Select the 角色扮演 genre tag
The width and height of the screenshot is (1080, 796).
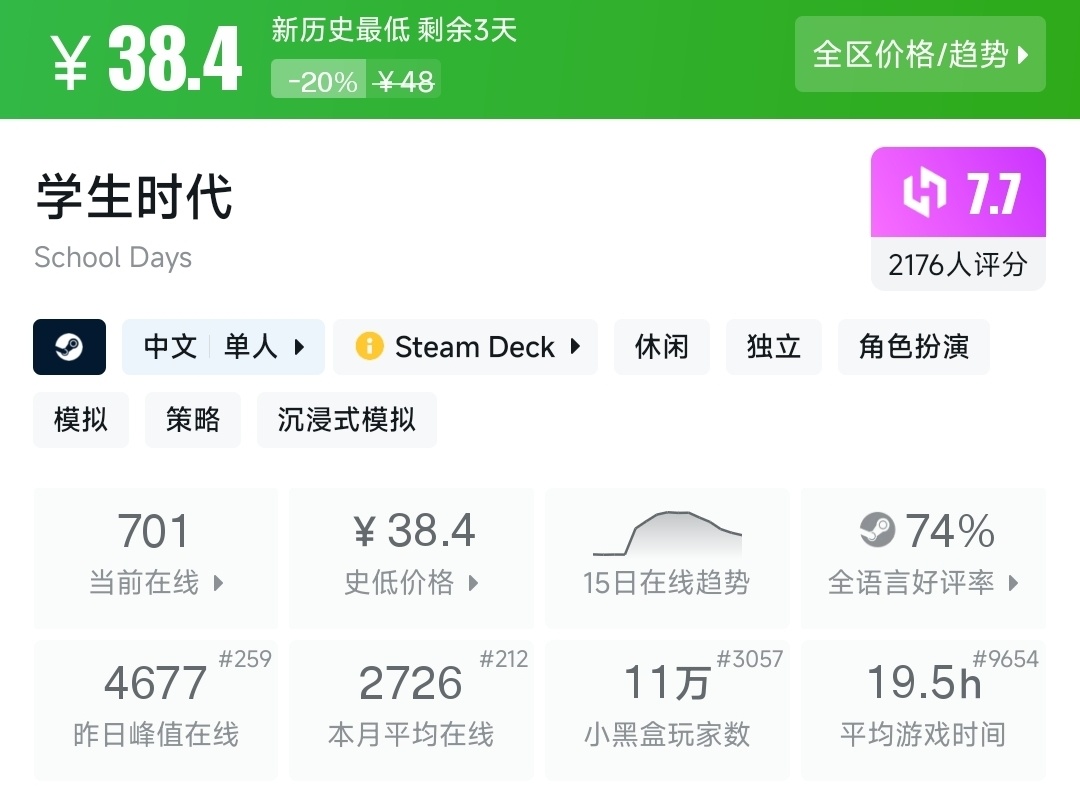click(x=913, y=347)
